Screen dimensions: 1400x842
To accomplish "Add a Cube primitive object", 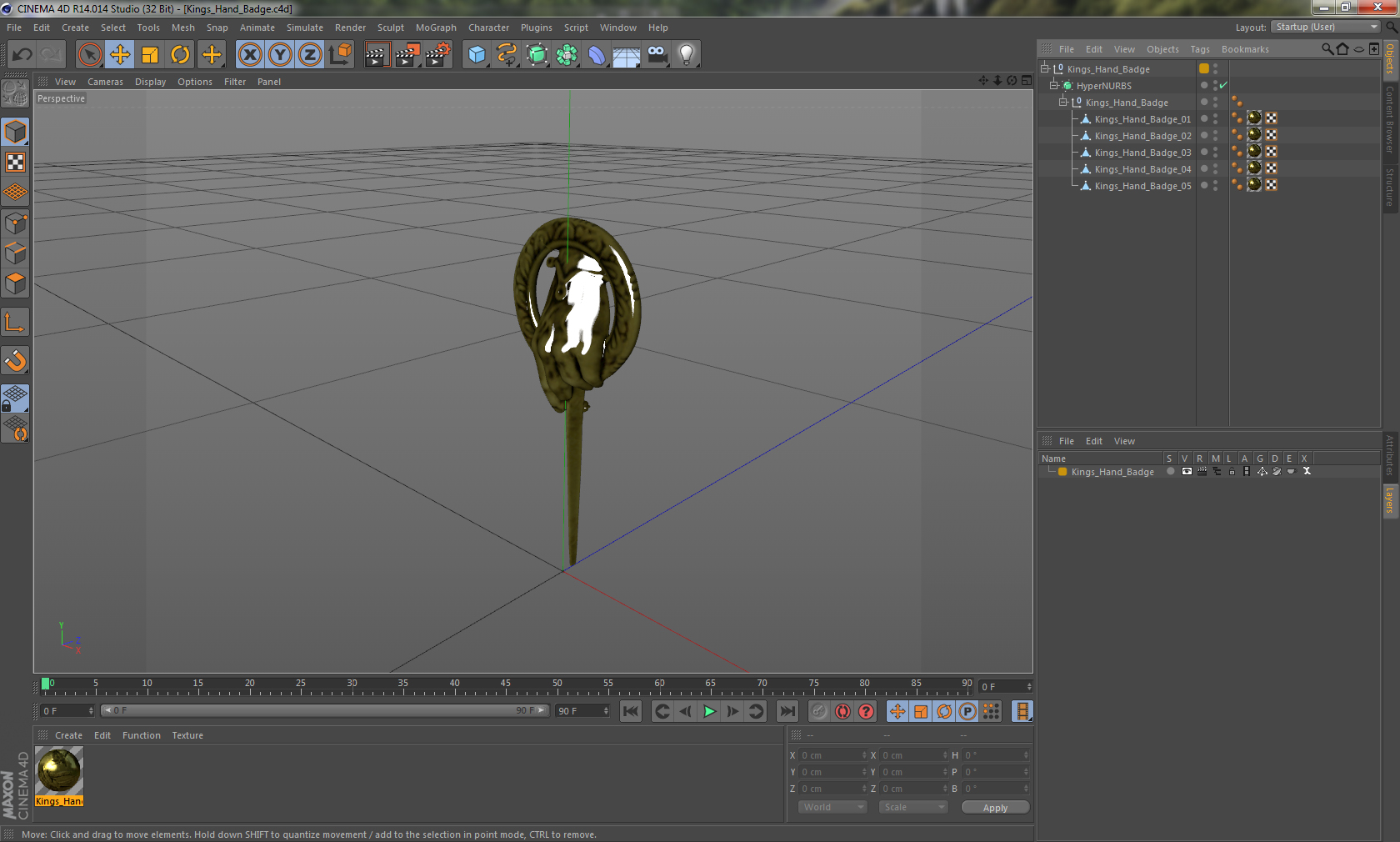I will click(x=477, y=55).
